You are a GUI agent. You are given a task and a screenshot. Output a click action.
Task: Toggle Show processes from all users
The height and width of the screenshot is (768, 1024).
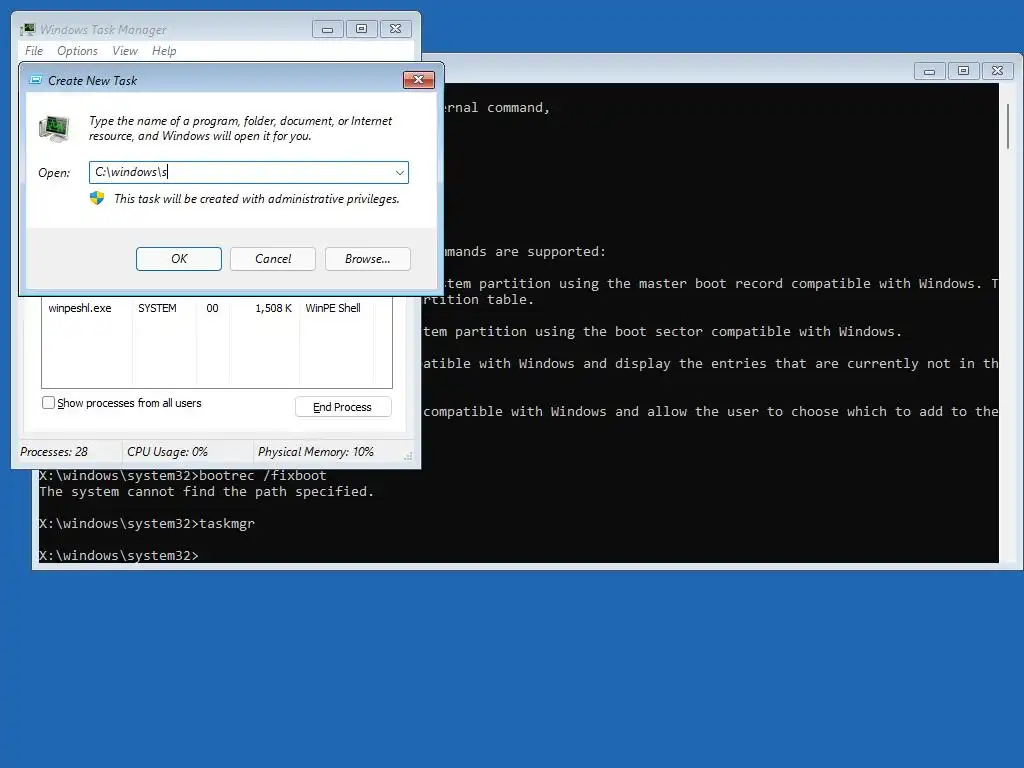click(48, 403)
